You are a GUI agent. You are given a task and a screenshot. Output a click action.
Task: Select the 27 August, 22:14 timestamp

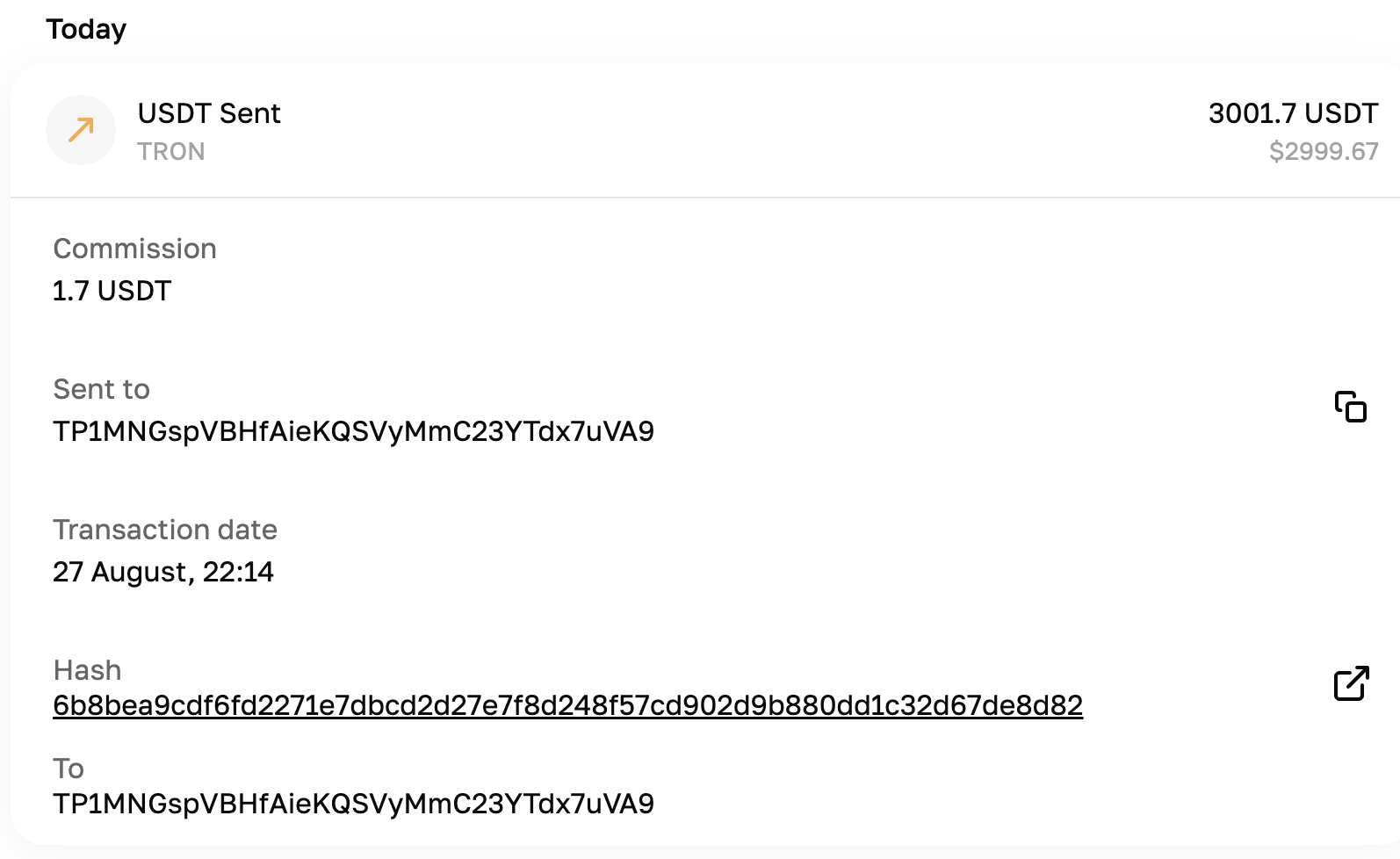[x=163, y=572]
